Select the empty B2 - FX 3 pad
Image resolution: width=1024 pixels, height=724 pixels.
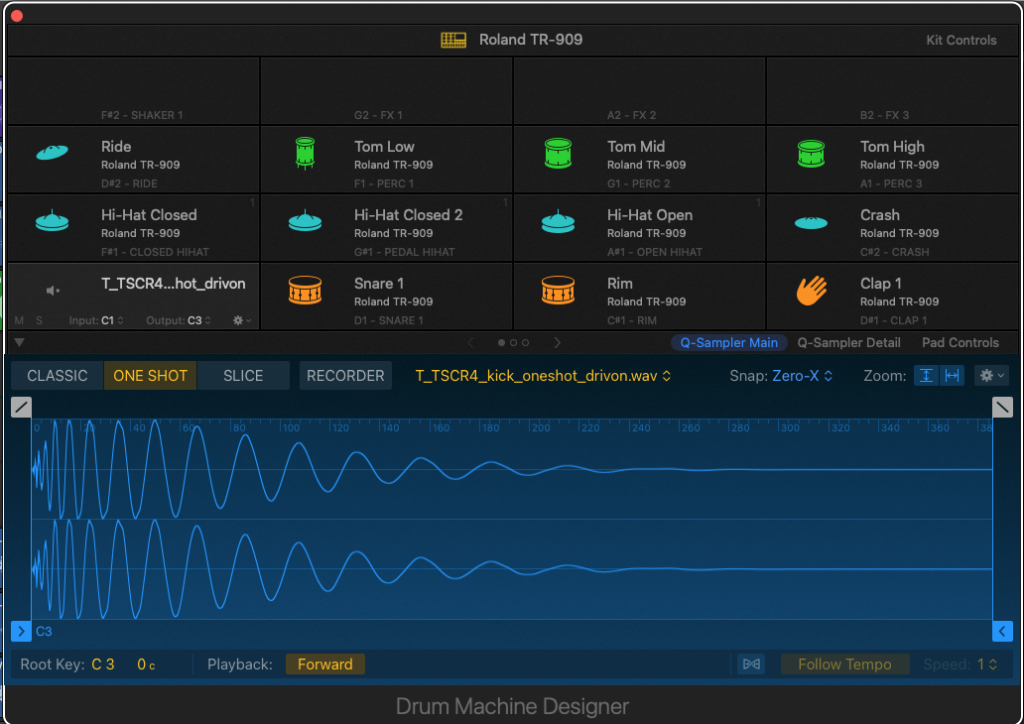[x=892, y=91]
